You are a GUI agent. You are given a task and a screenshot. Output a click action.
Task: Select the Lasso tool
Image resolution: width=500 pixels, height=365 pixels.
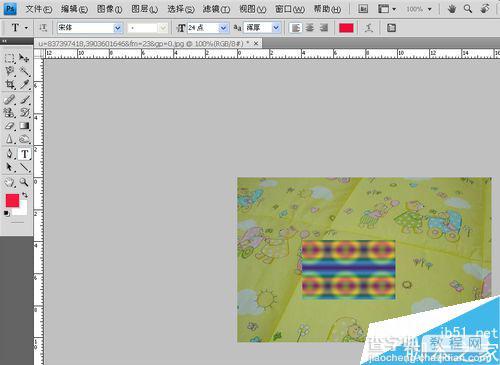[x=10, y=71]
